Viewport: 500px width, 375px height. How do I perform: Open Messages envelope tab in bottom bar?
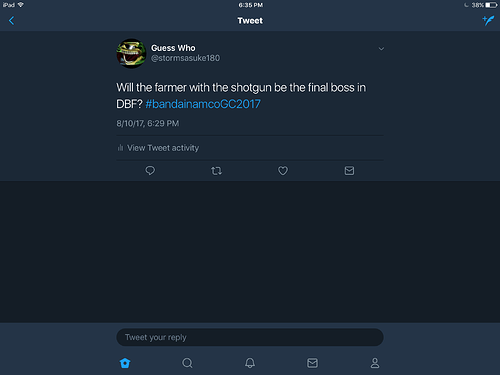pos(312,363)
